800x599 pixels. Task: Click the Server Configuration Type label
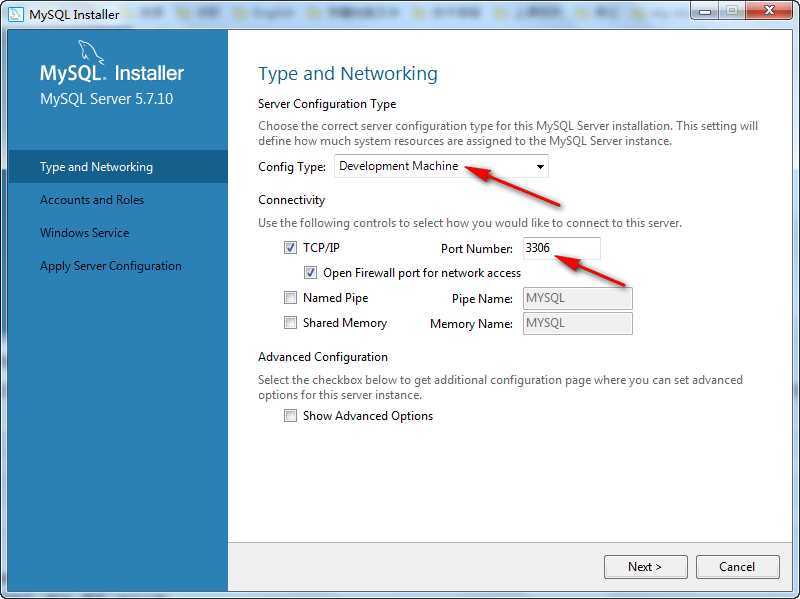point(327,104)
